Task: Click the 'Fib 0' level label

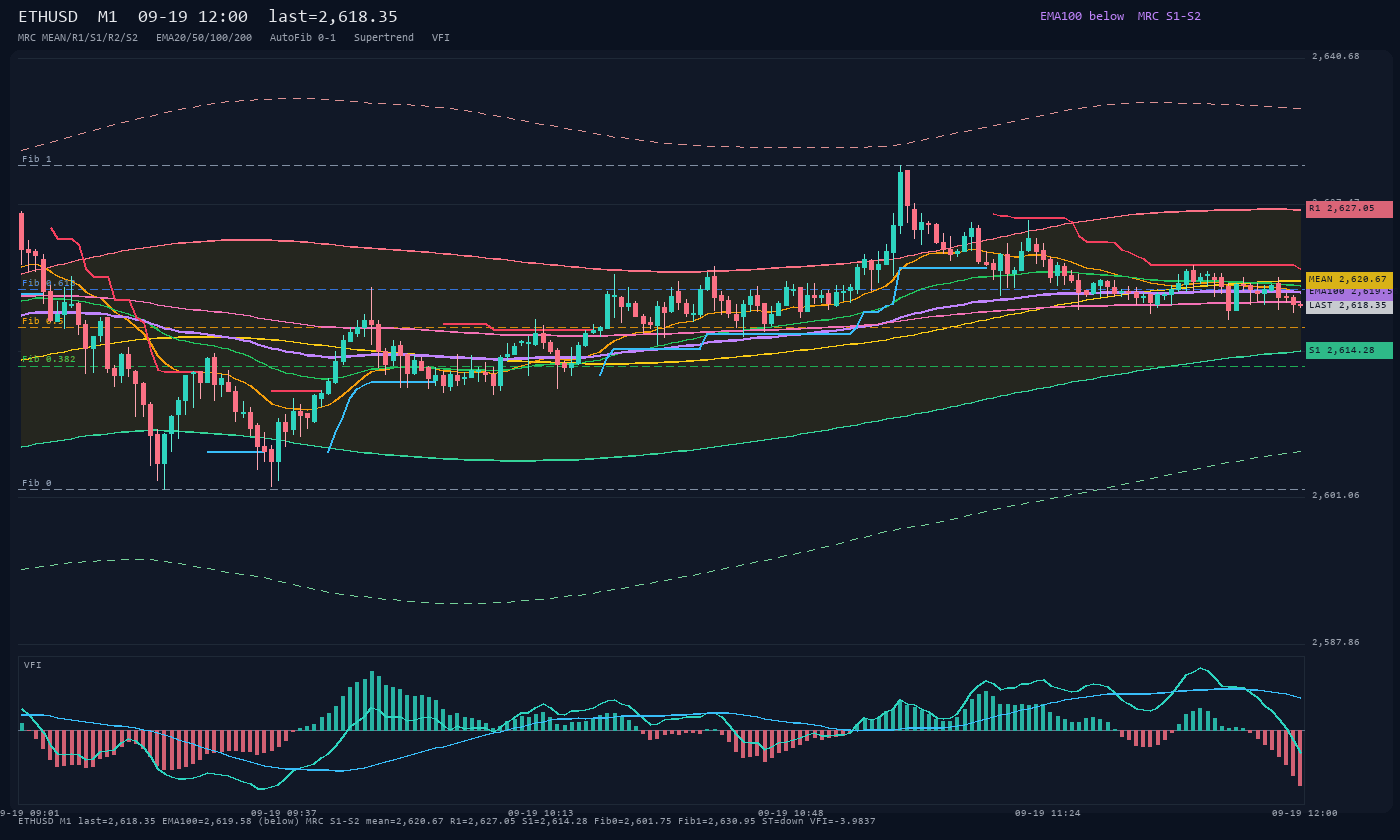Action: (x=37, y=483)
